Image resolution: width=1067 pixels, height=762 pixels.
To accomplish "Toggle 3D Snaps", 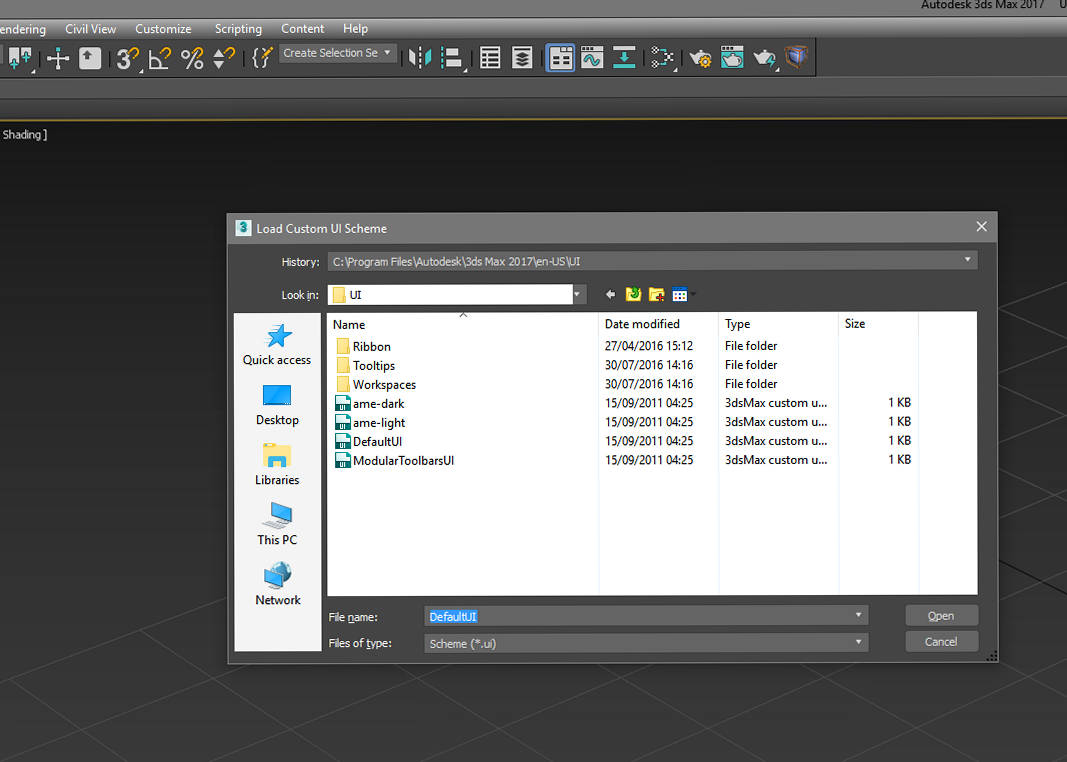I will [x=127, y=58].
